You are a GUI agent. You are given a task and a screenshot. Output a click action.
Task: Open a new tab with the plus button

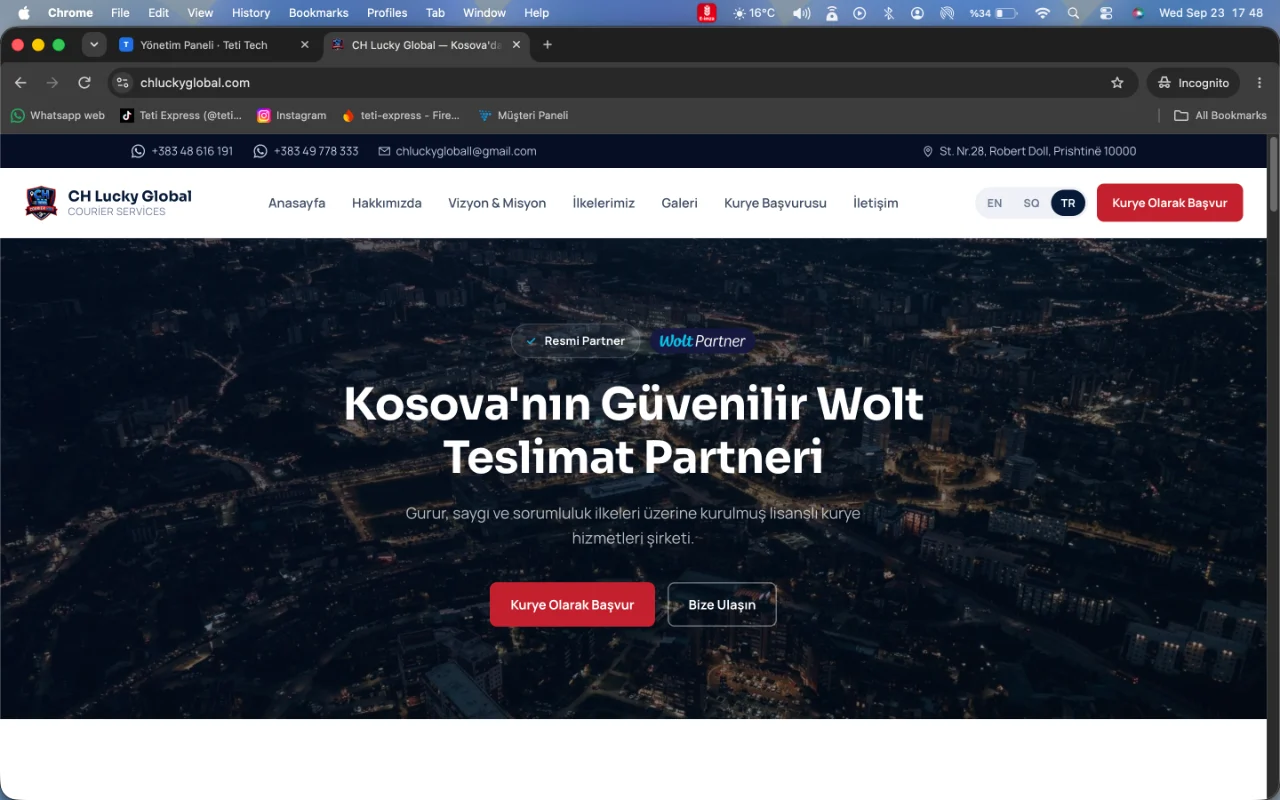pos(547,45)
